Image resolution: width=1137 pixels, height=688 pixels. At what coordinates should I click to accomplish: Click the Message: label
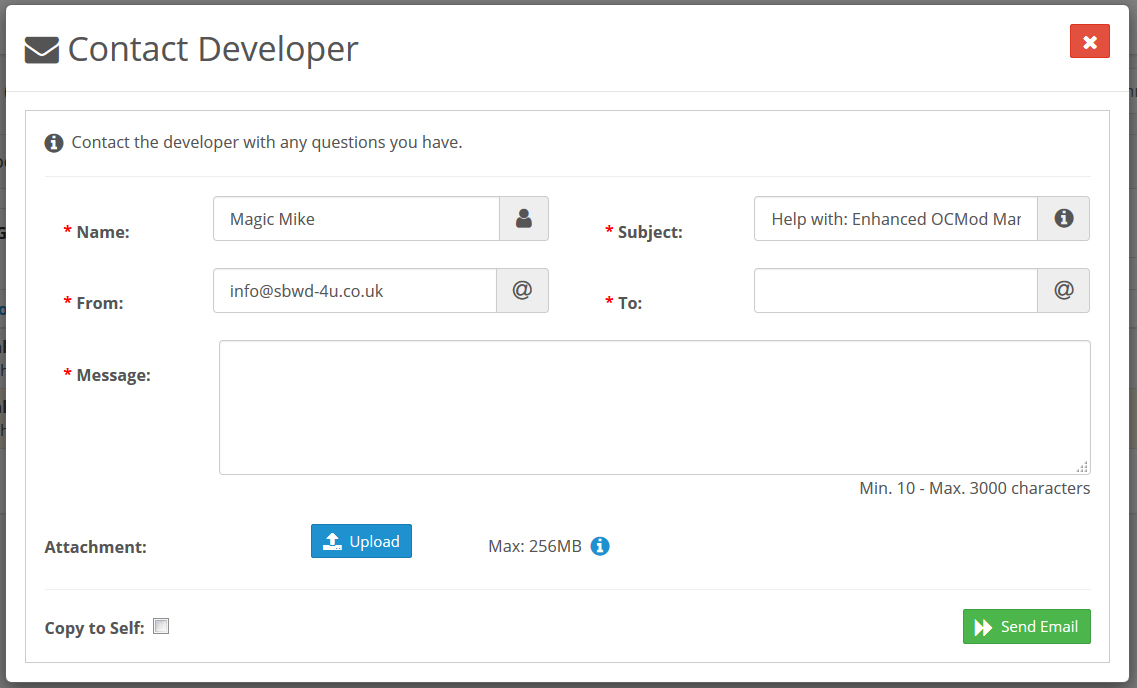[x=113, y=376]
